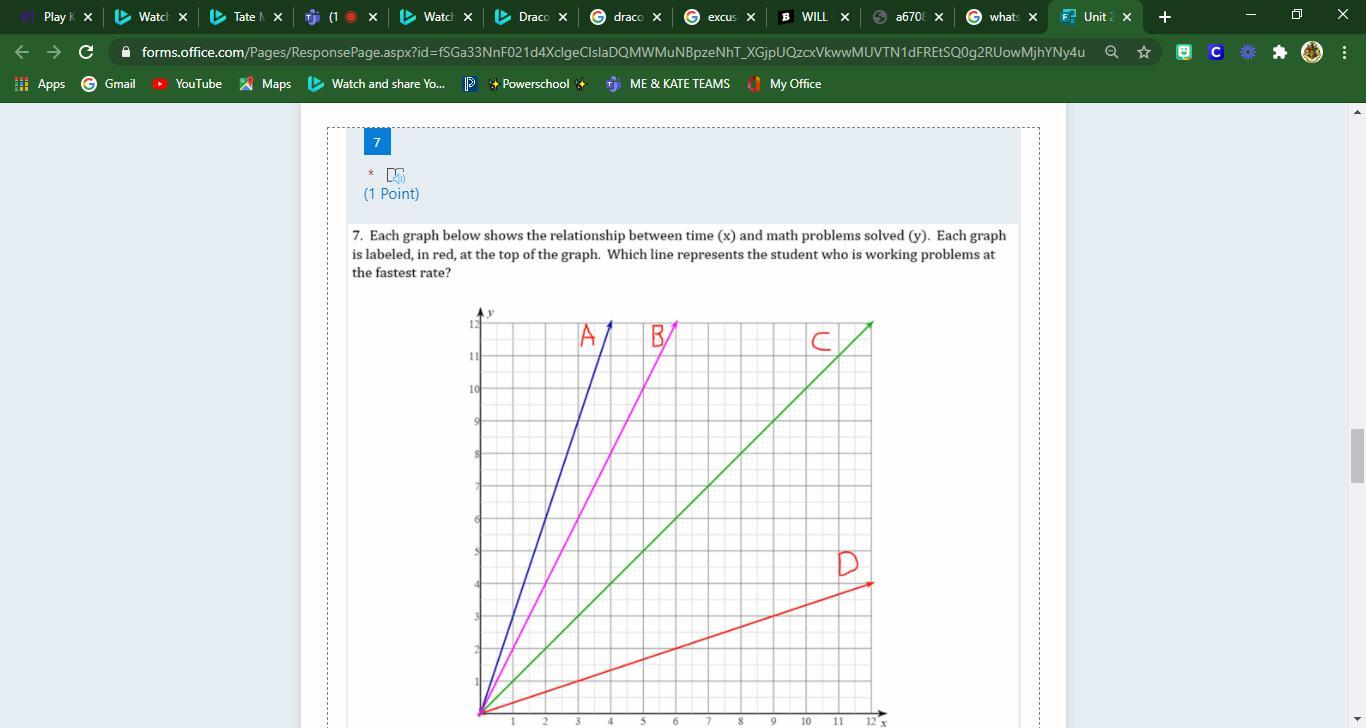Image resolution: width=1366 pixels, height=728 pixels.
Task: Open the Powerschool bookmark
Action: [x=525, y=84]
